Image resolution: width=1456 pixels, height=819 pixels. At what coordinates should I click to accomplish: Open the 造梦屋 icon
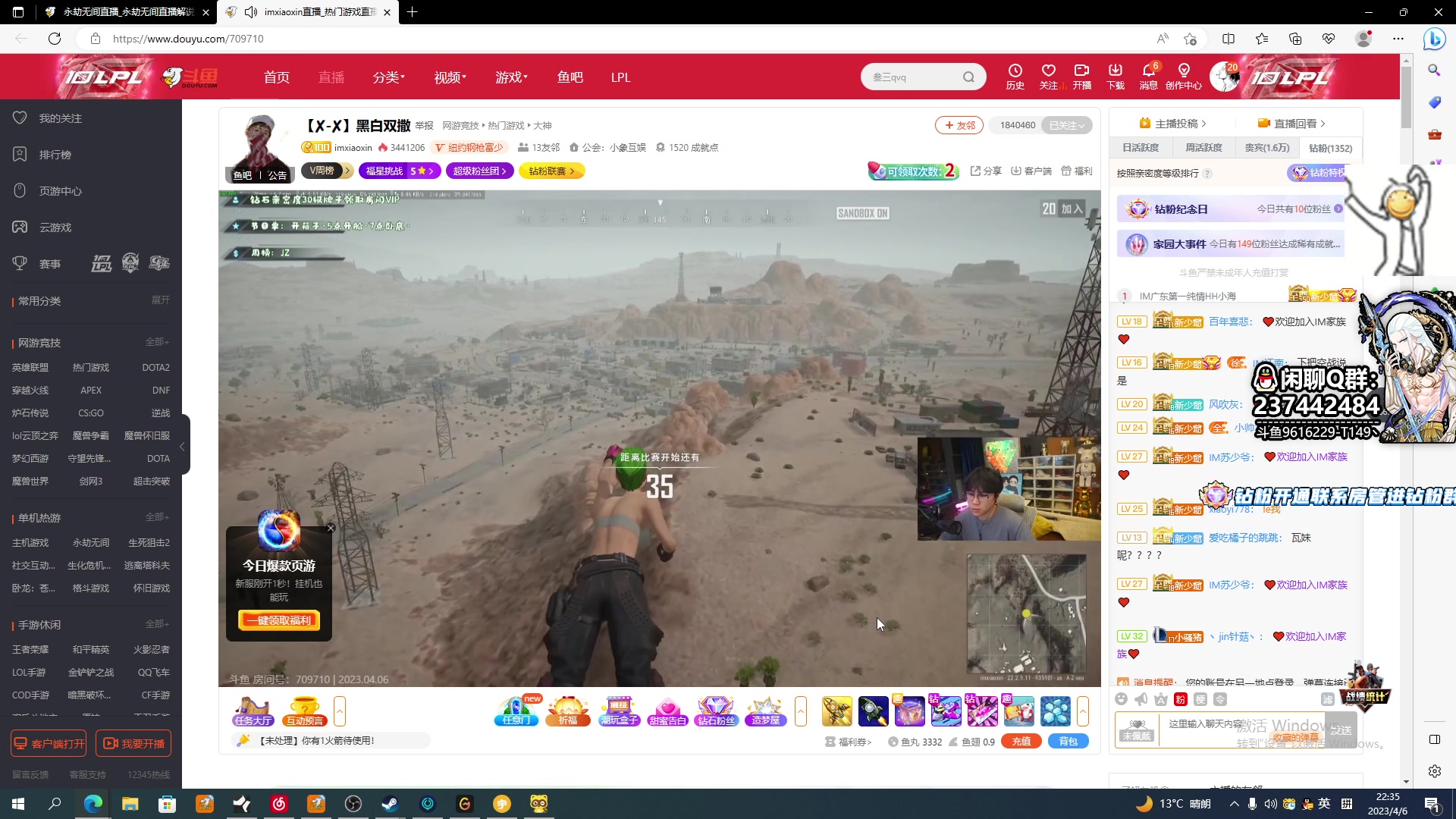pos(765,711)
